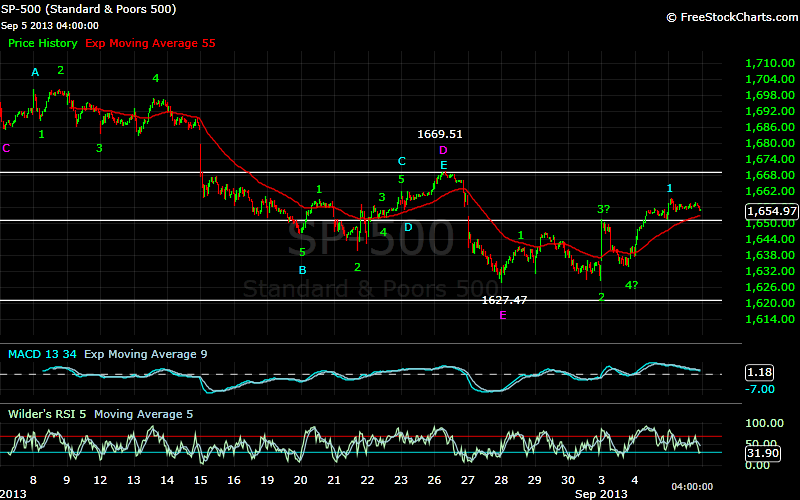Click date 22 on the time axis

tap(367, 480)
